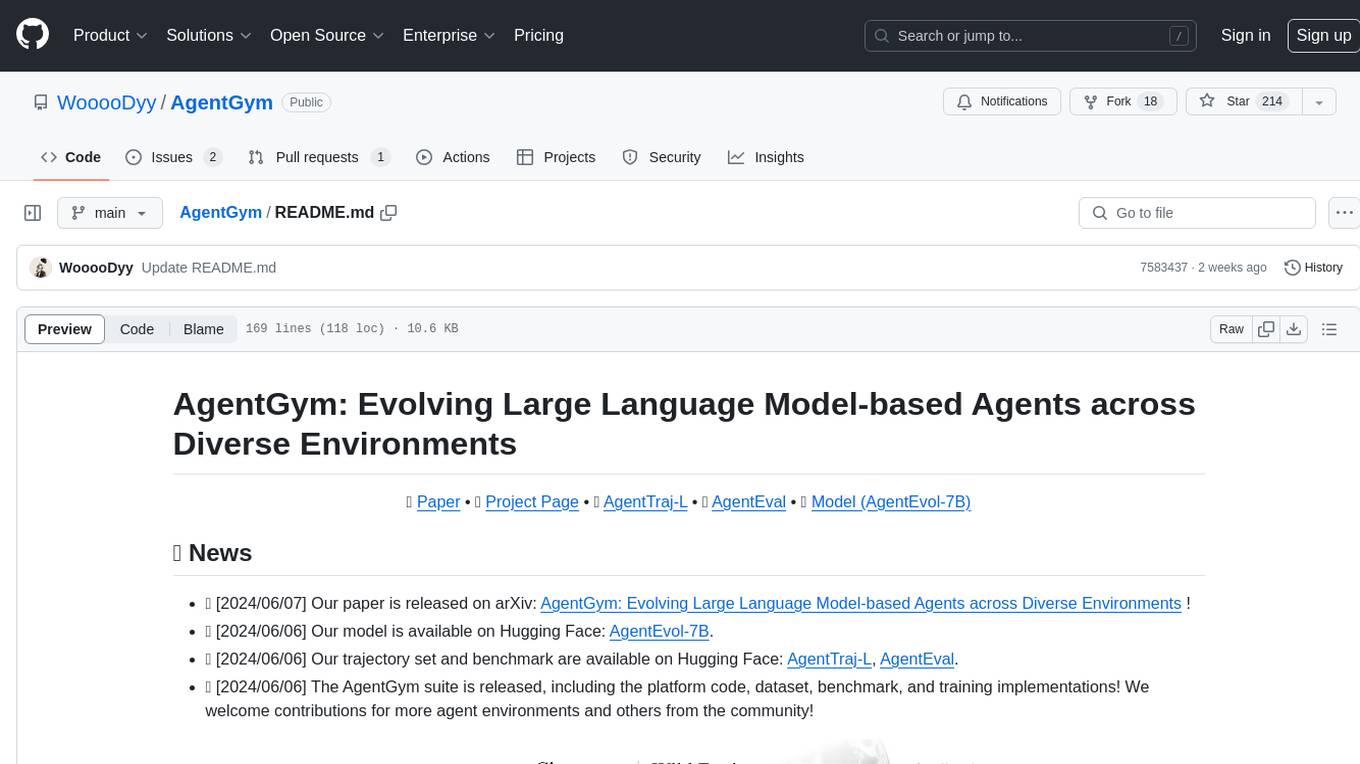Switch to the Pull requests tab
This screenshot has height=764, width=1360.
(319, 157)
